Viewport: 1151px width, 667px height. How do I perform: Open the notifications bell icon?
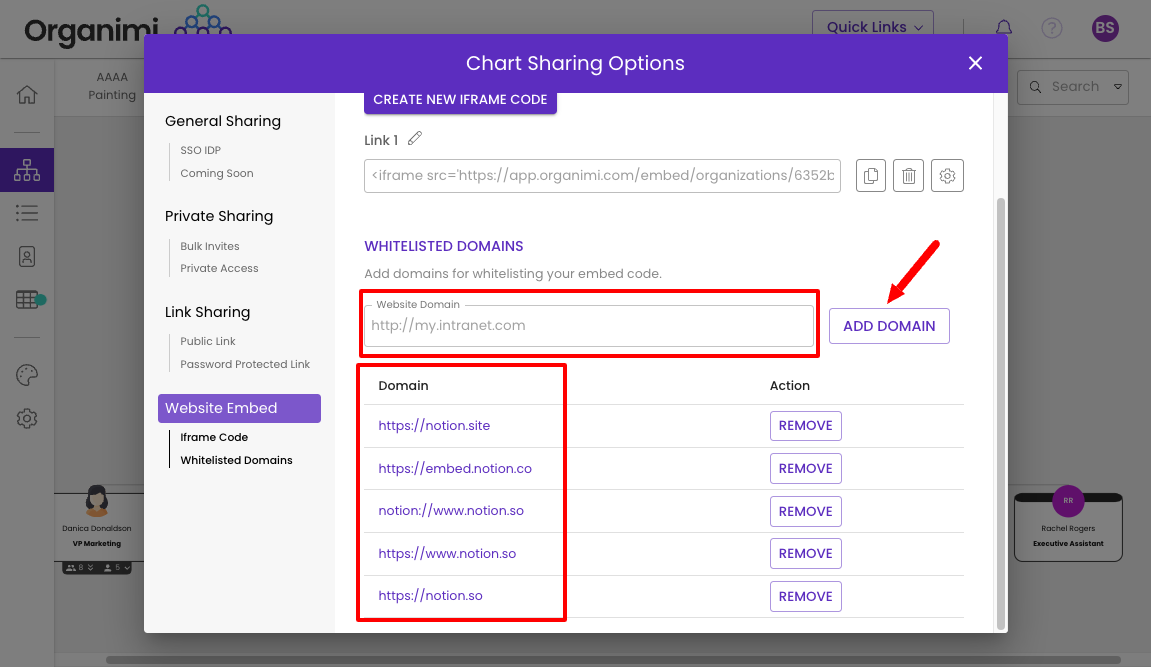click(x=1003, y=28)
